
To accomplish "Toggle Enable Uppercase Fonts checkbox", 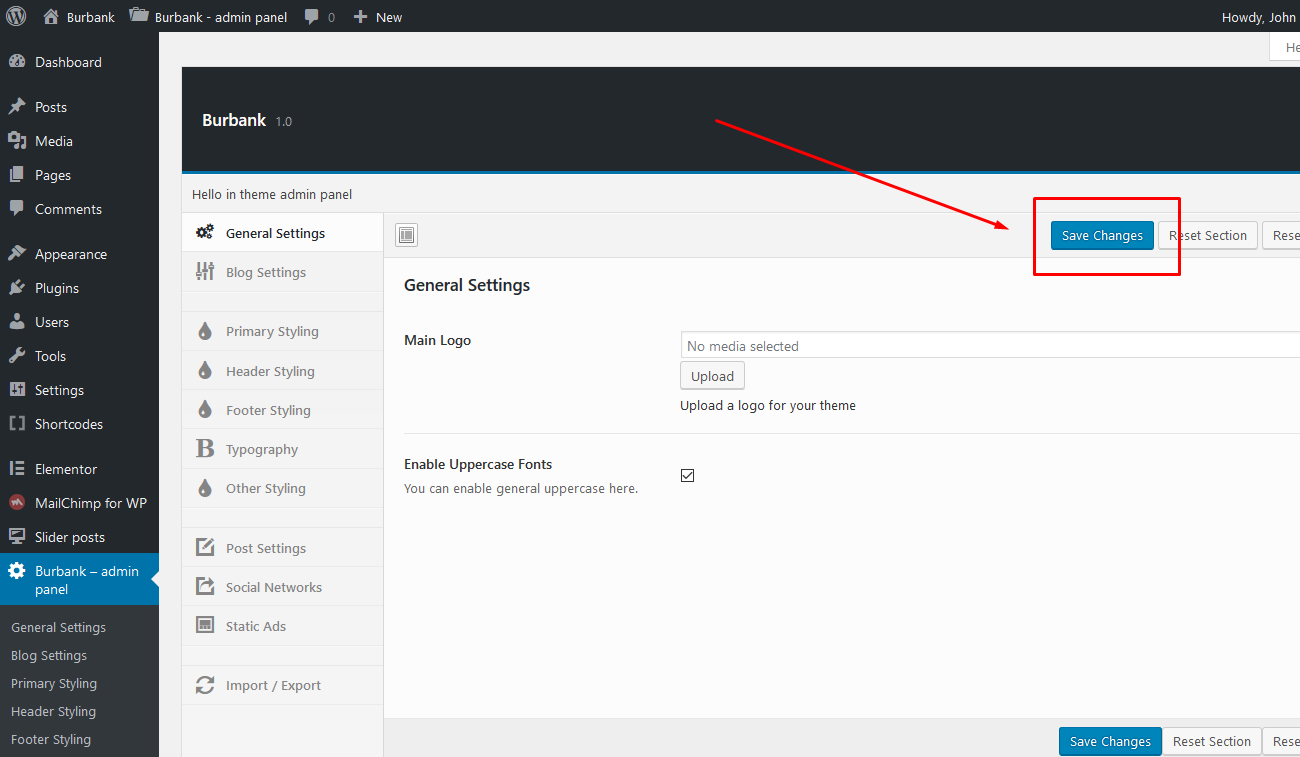I will pyautogui.click(x=687, y=475).
